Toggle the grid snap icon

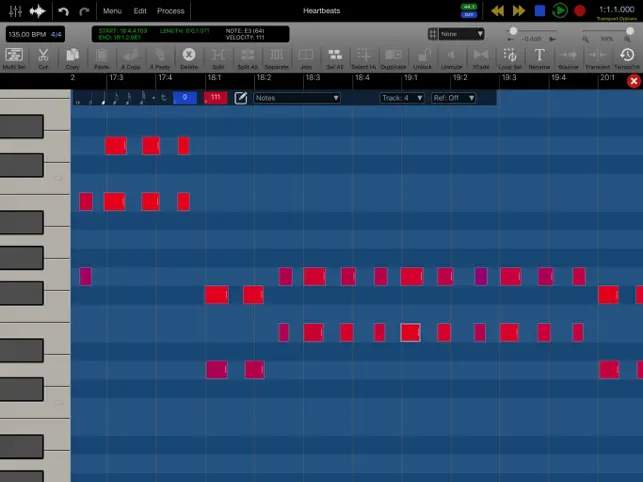[433, 34]
